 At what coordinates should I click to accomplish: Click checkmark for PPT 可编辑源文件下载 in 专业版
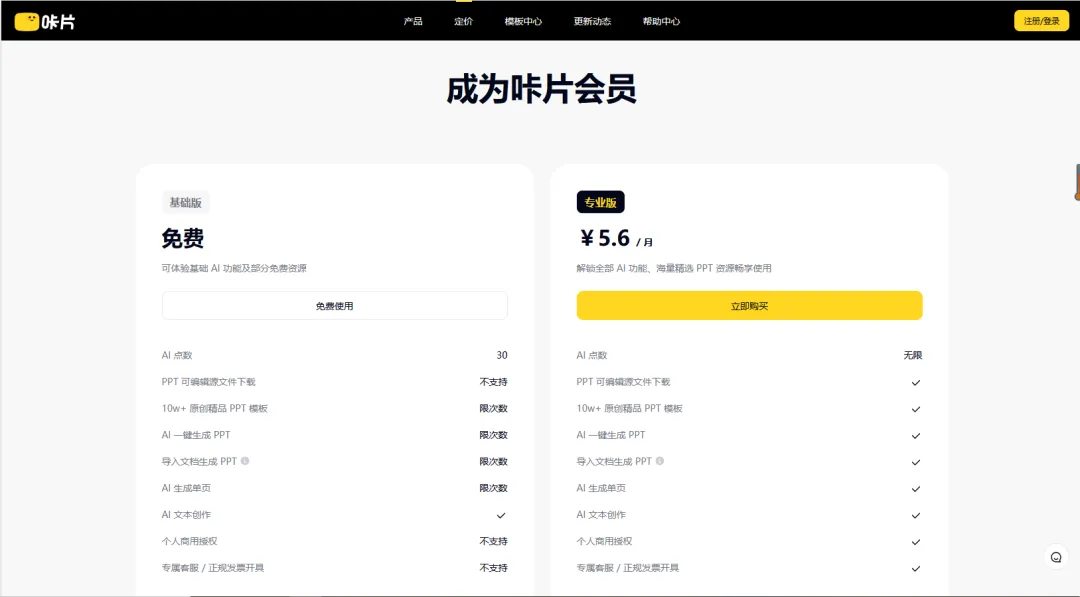pyautogui.click(x=915, y=383)
